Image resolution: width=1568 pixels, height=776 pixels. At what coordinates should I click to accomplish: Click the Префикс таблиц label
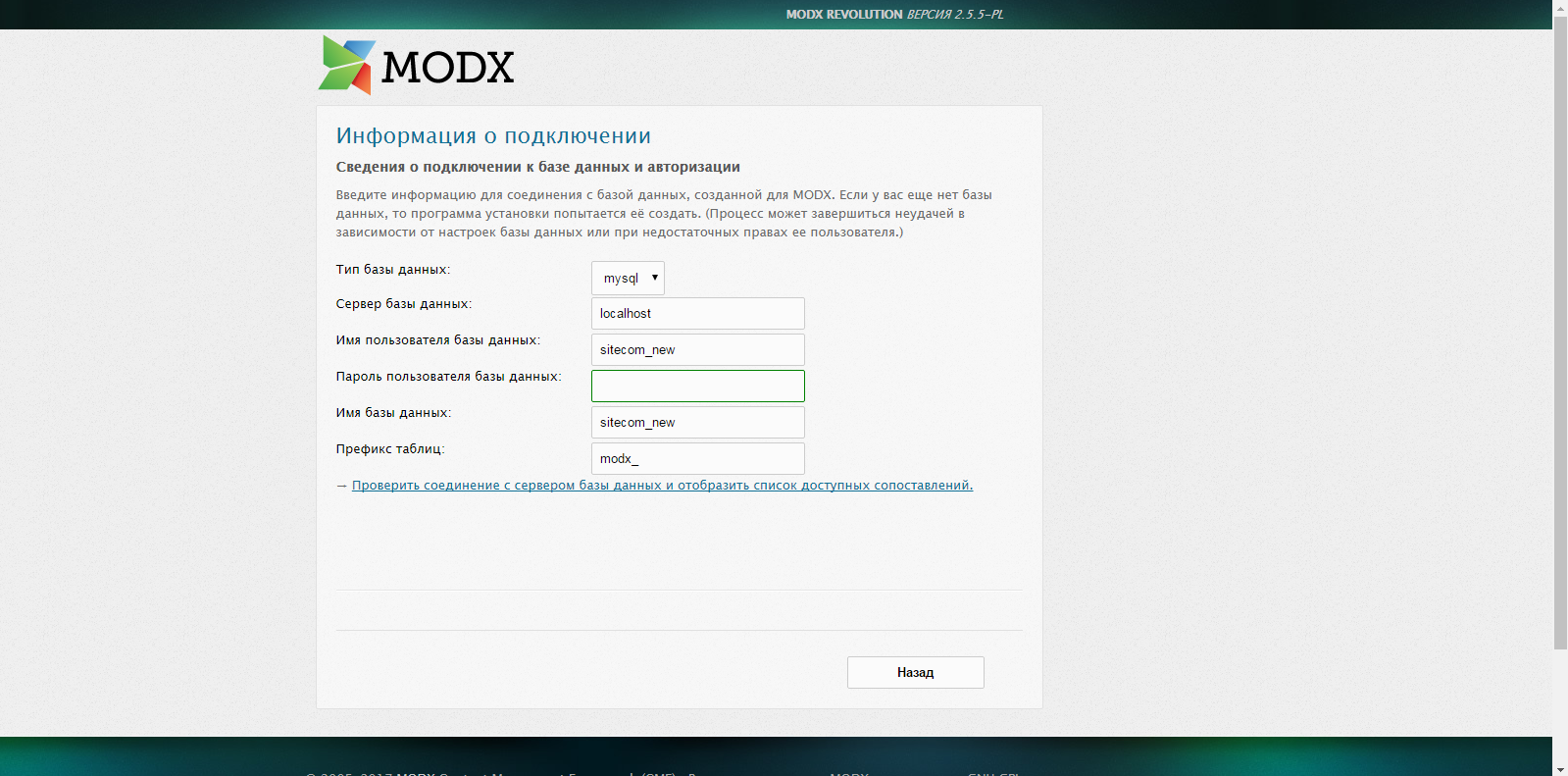[x=390, y=449]
